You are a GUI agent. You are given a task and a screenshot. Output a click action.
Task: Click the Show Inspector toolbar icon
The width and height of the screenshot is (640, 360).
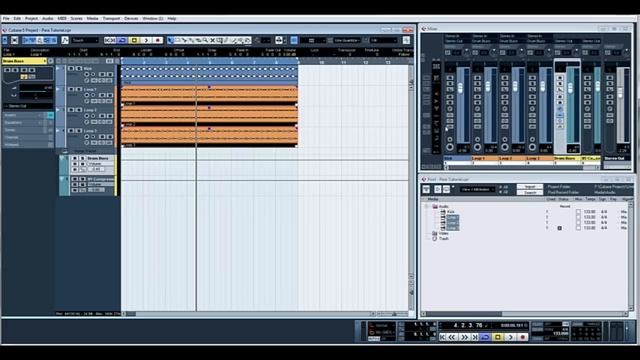click(25, 40)
